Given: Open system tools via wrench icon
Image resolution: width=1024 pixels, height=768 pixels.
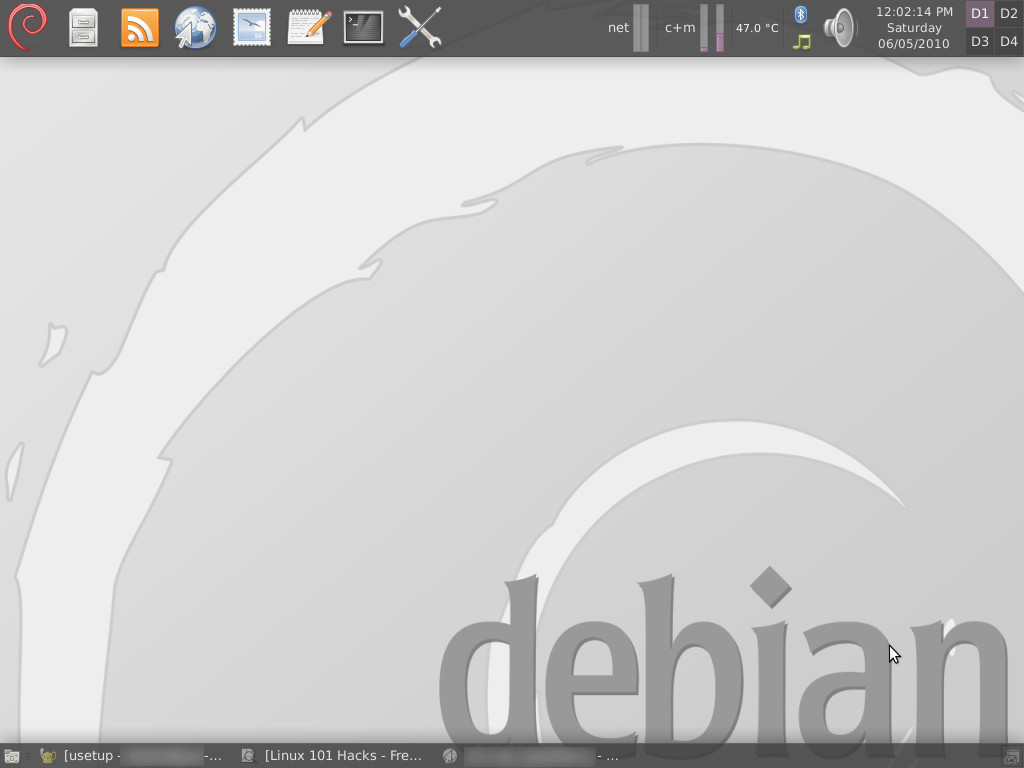Looking at the screenshot, I should pos(419,27).
